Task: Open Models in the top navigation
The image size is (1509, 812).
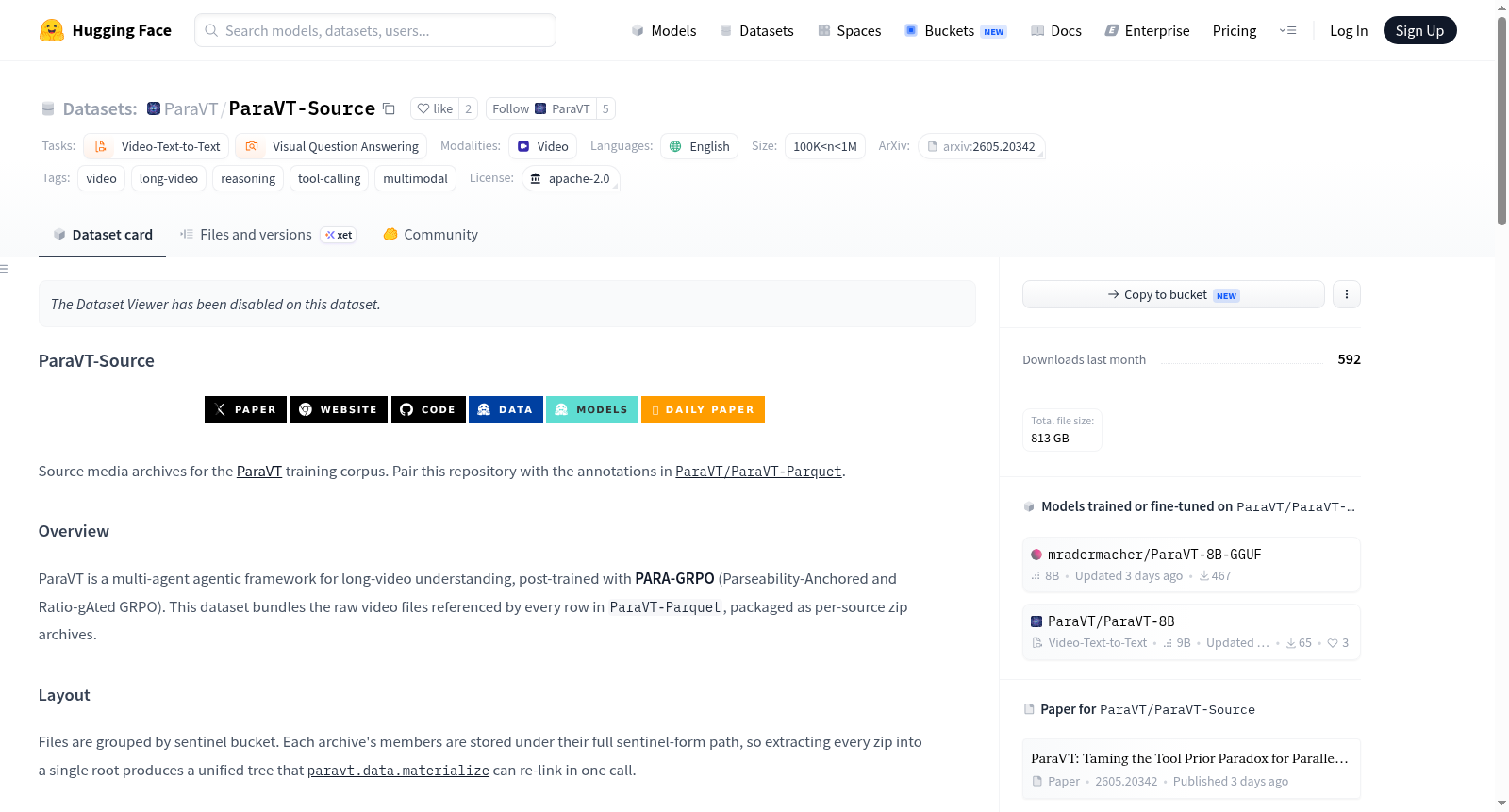Action: (x=664, y=30)
